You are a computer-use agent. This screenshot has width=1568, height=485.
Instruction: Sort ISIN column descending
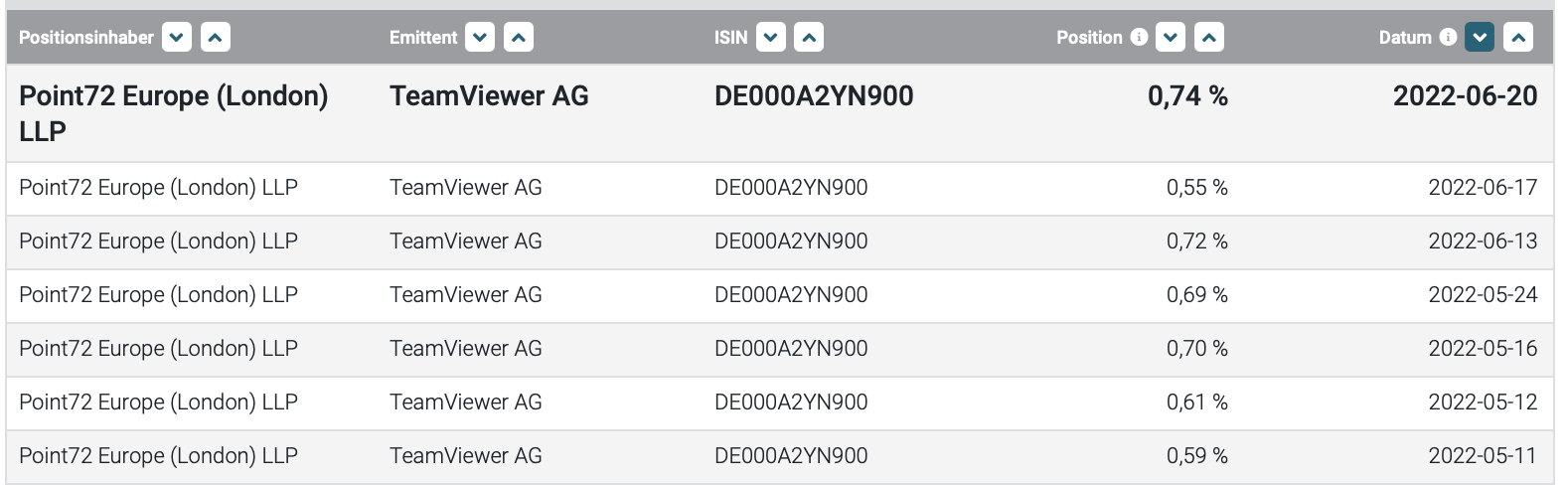tap(771, 38)
